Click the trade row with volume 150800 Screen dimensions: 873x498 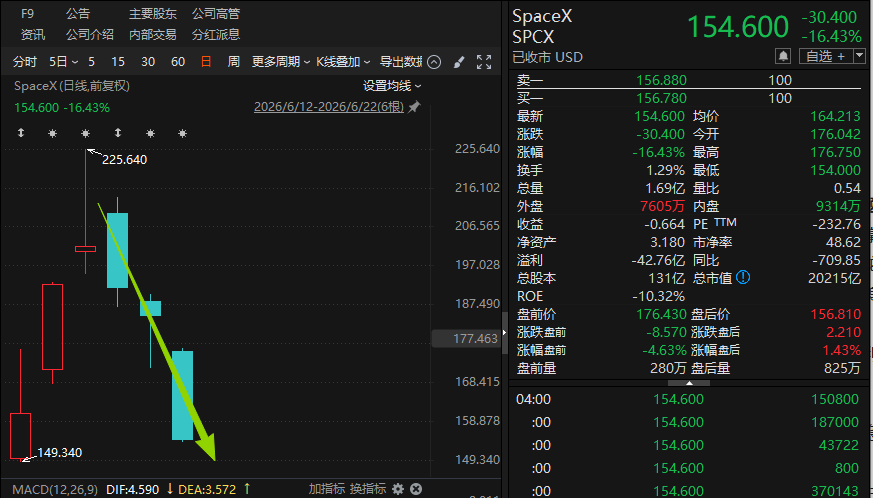click(688, 399)
